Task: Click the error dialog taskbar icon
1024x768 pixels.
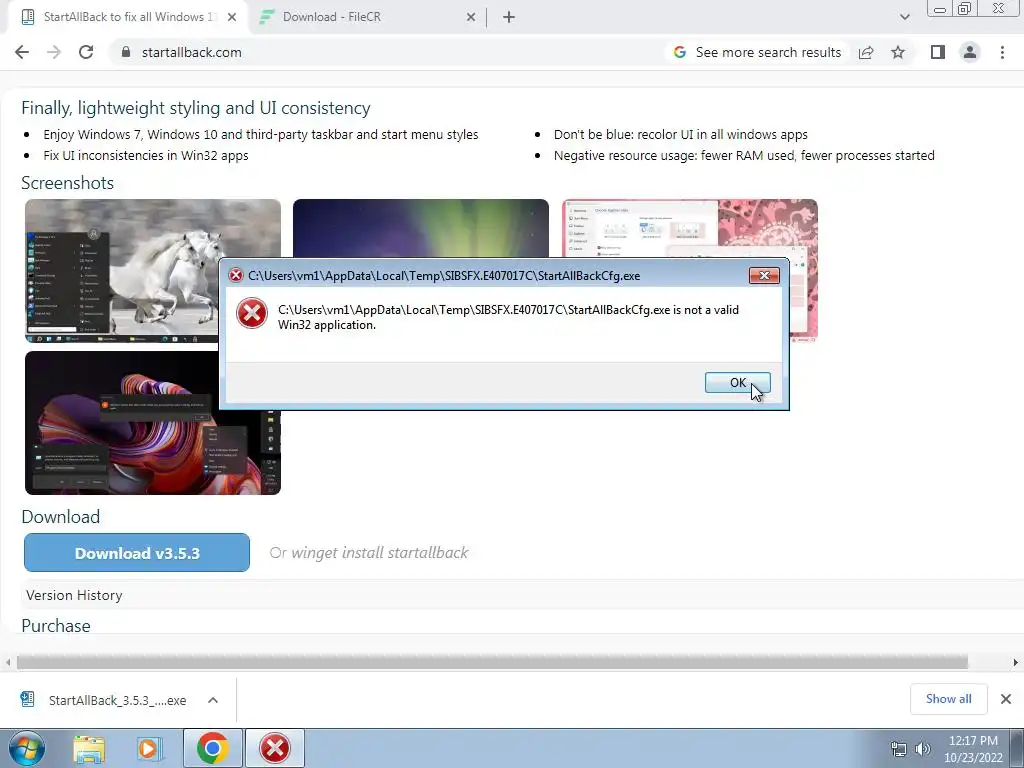Action: tap(275, 748)
